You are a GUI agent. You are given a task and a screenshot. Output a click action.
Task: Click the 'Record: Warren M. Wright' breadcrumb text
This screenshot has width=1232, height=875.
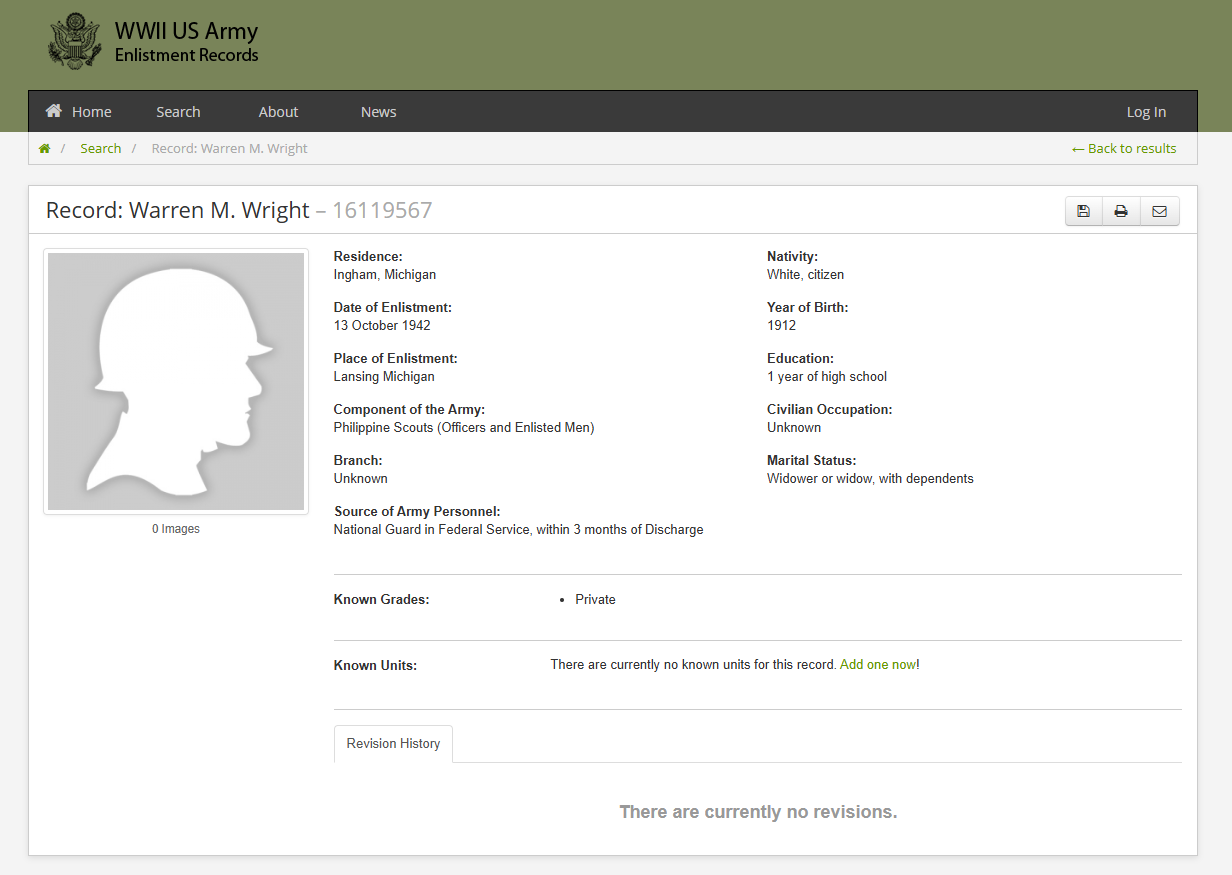click(229, 148)
